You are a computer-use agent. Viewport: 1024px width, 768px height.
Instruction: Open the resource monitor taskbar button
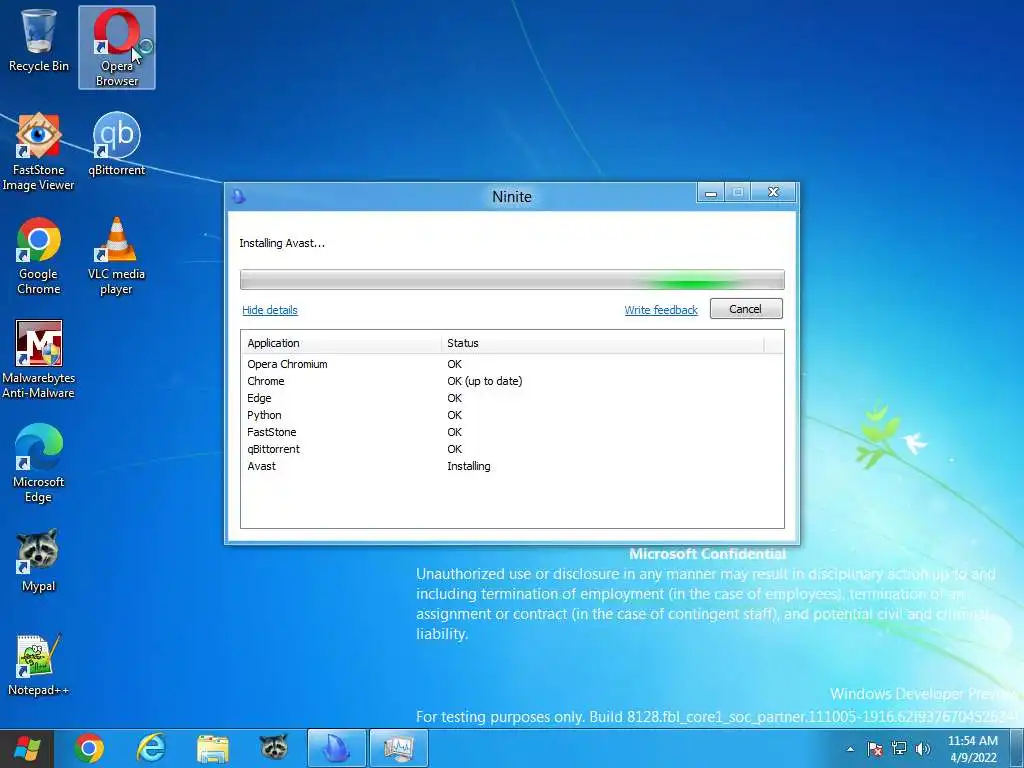coord(399,748)
